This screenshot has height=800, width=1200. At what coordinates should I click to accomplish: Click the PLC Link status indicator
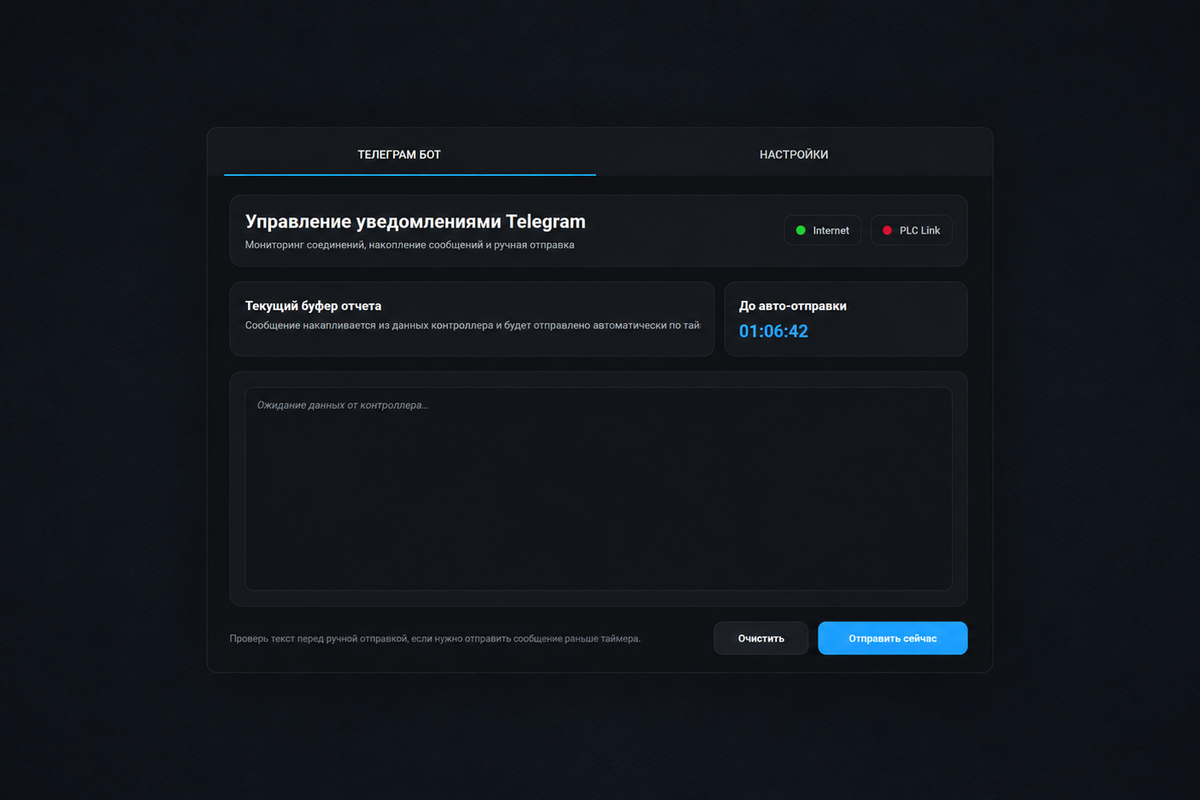pyautogui.click(x=911, y=230)
